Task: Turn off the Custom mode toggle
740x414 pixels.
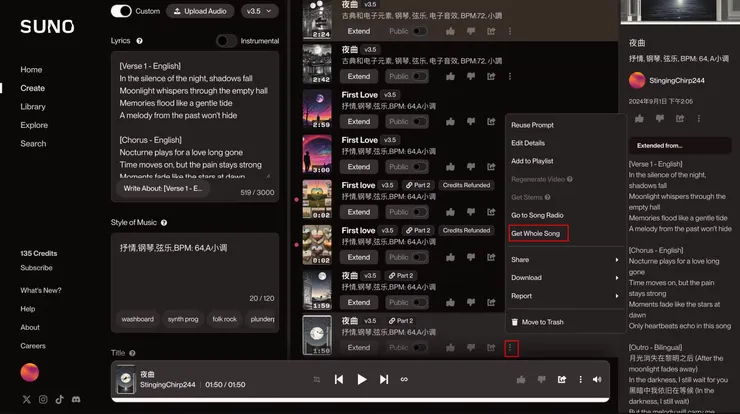Action: (121, 11)
